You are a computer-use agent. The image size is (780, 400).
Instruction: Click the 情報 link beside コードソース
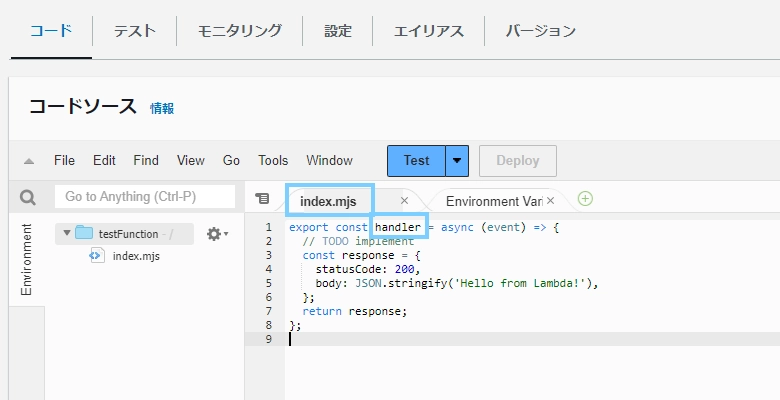162,108
